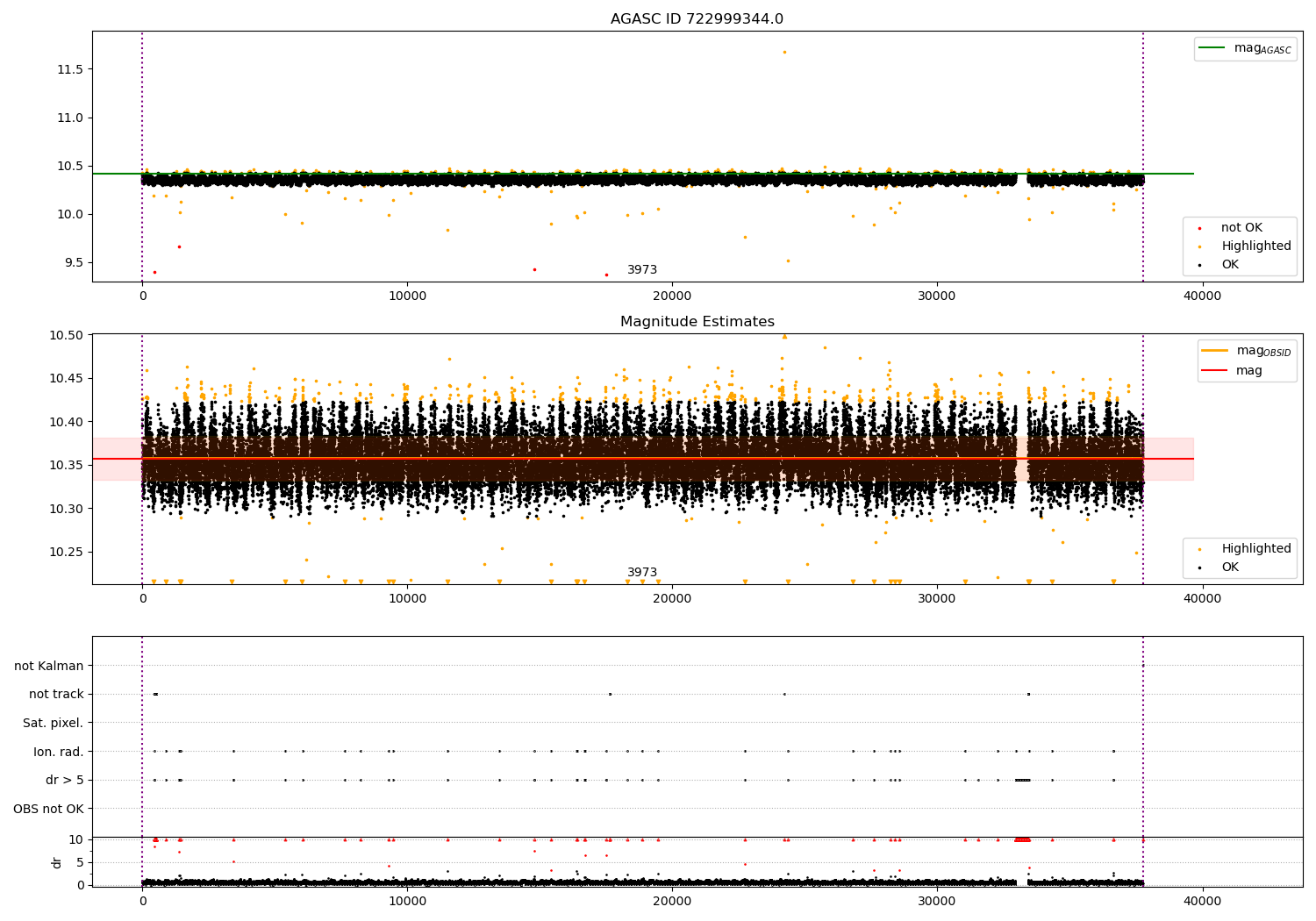
Task: Click the 'dr > 5' row label
Action: 65,780
